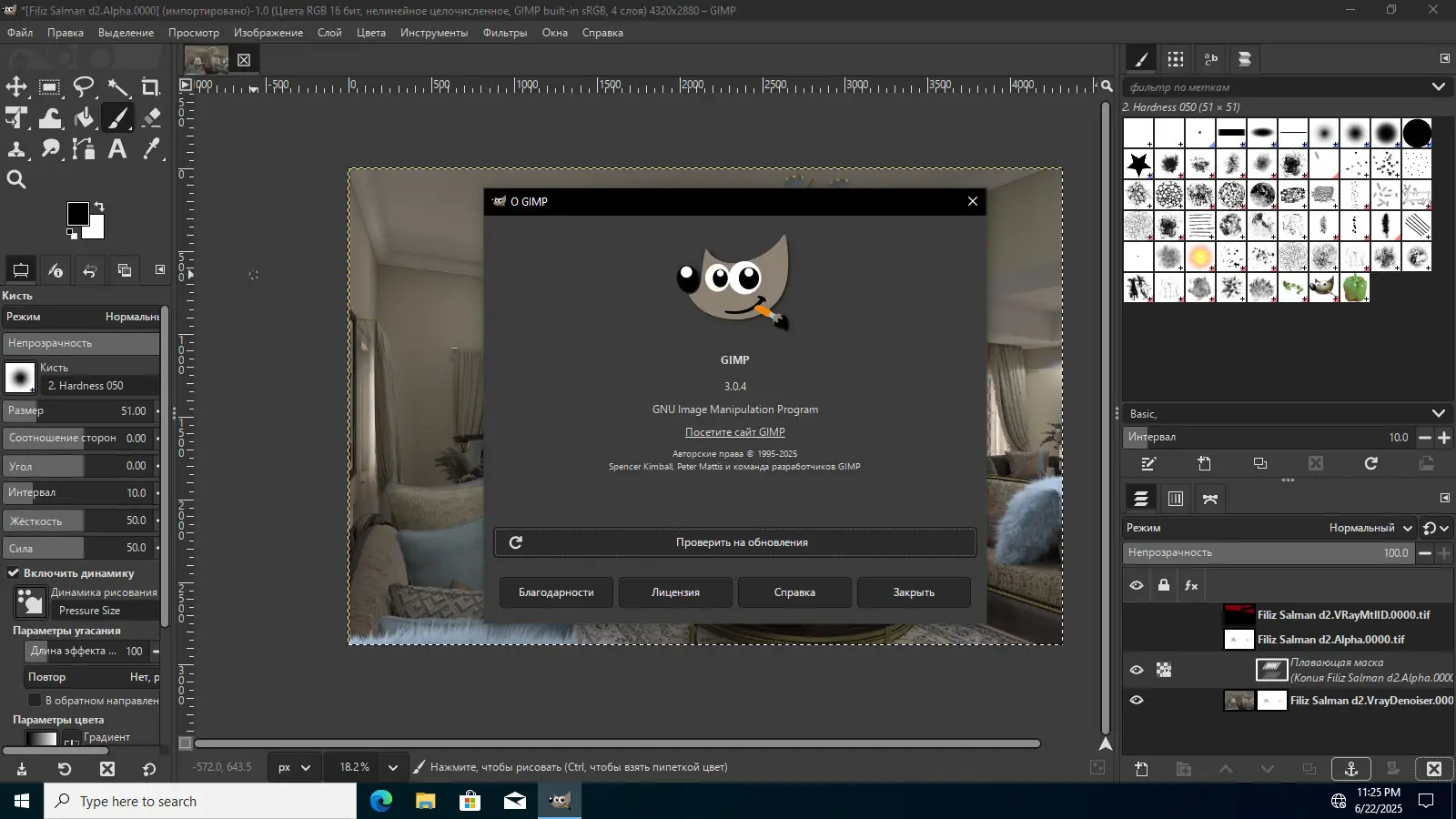The height and width of the screenshot is (819, 1456).
Task: Uncheck the 'Включить динамику' checkbox
Action: click(14, 572)
